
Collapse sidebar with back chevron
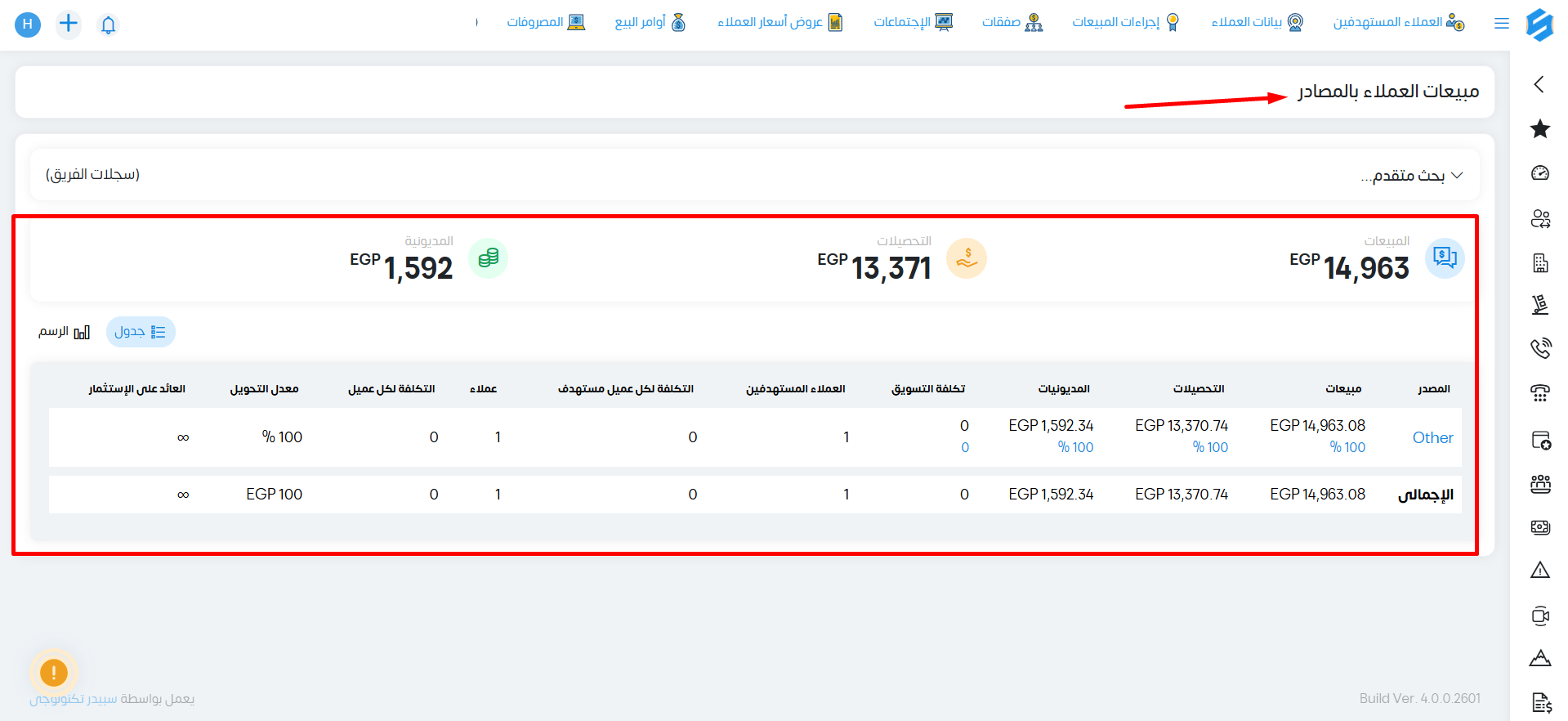1539,84
